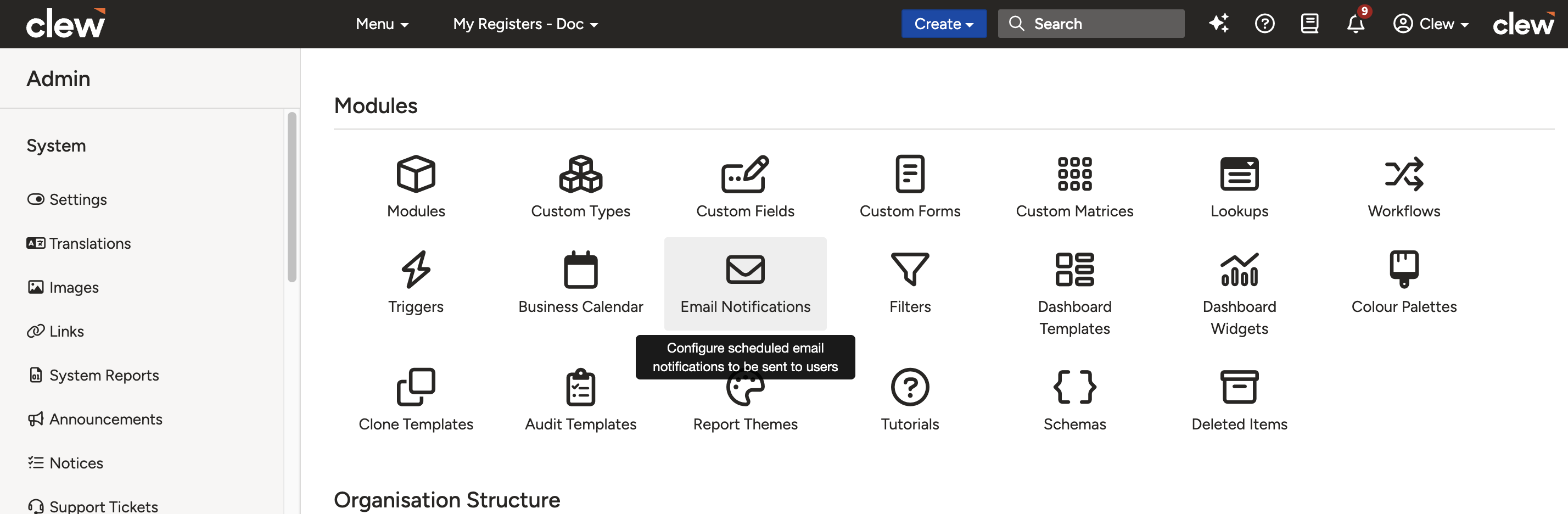Open Triggers lightning bolt icon
The height and width of the screenshot is (514, 1568).
tap(416, 269)
